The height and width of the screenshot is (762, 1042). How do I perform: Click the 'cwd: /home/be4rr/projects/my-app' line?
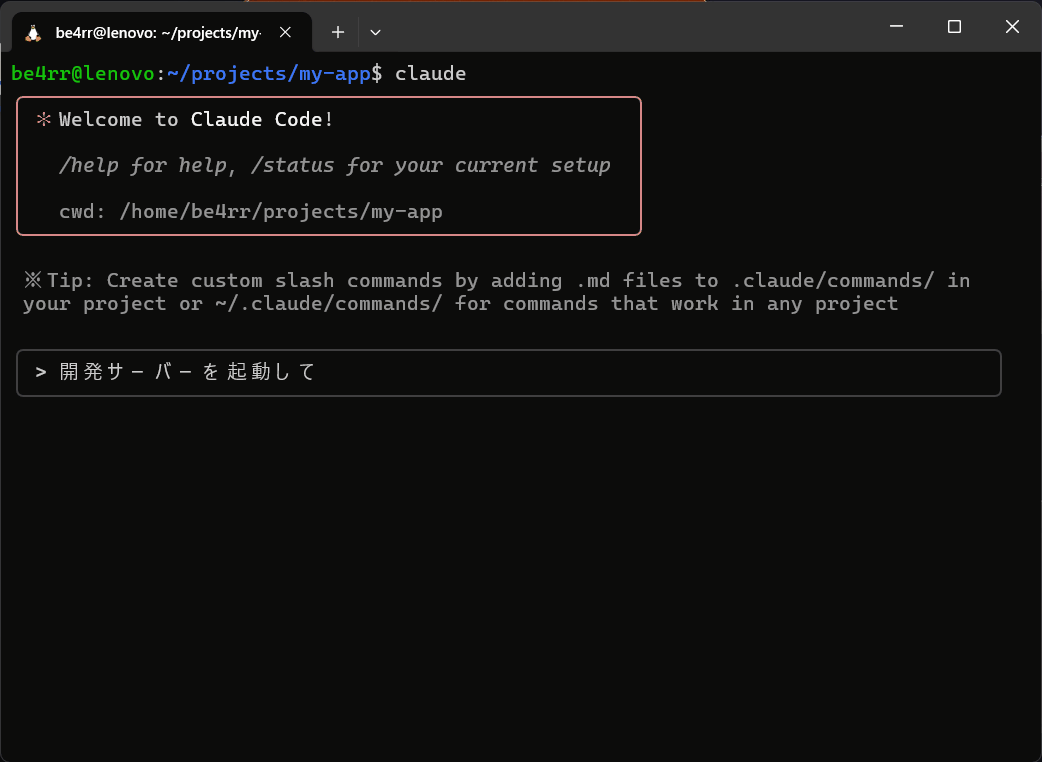coord(251,212)
